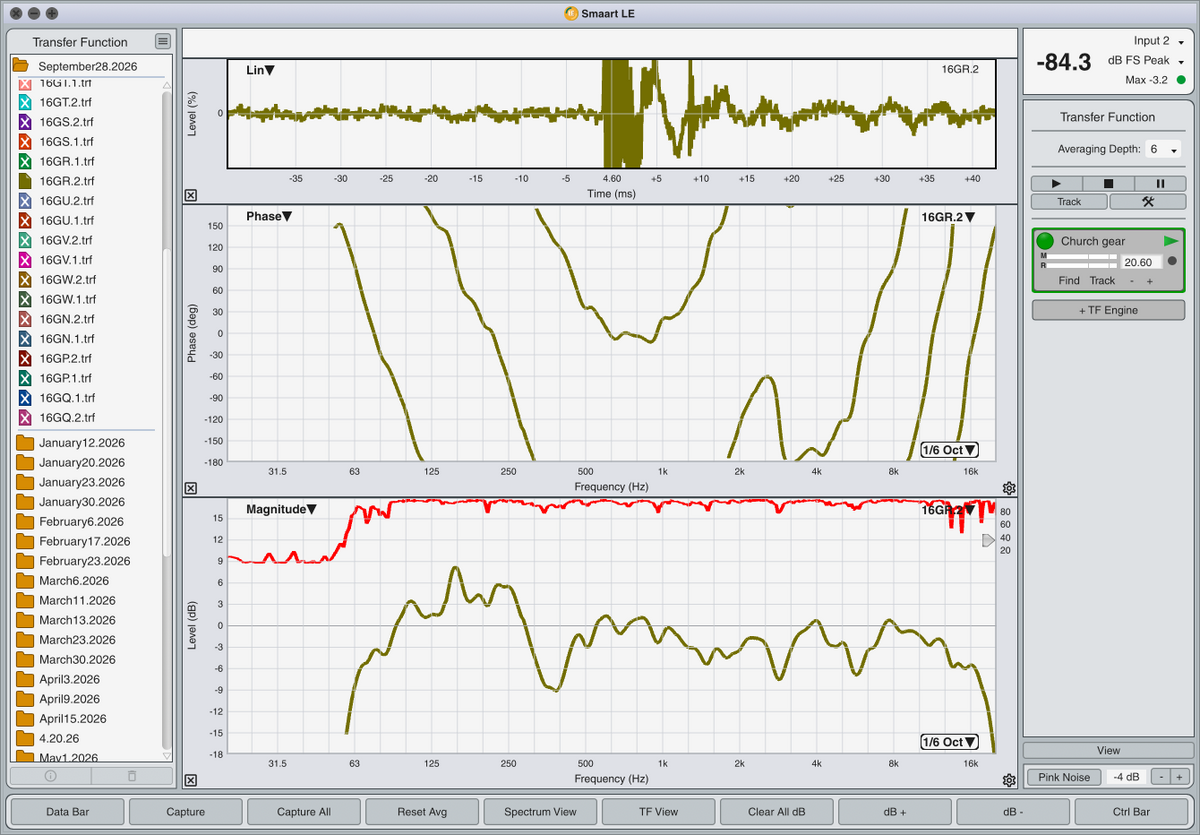This screenshot has height=835, width=1200.
Task: Open the Averaging Depth dropdown
Action: 1163,149
